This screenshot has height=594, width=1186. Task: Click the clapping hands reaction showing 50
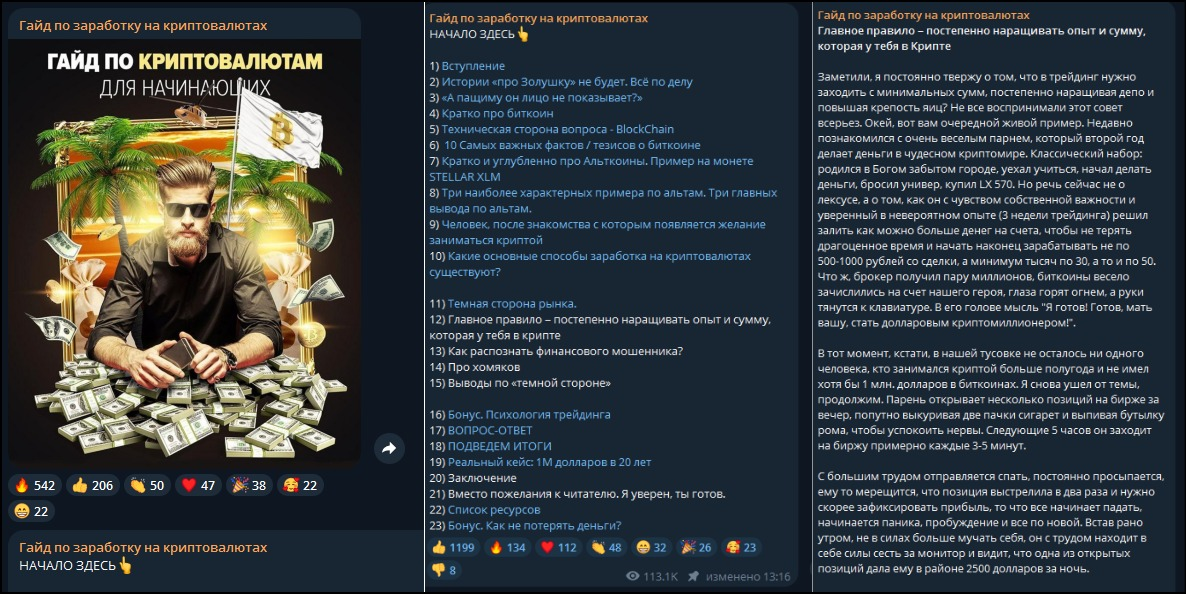pyautogui.click(x=147, y=486)
